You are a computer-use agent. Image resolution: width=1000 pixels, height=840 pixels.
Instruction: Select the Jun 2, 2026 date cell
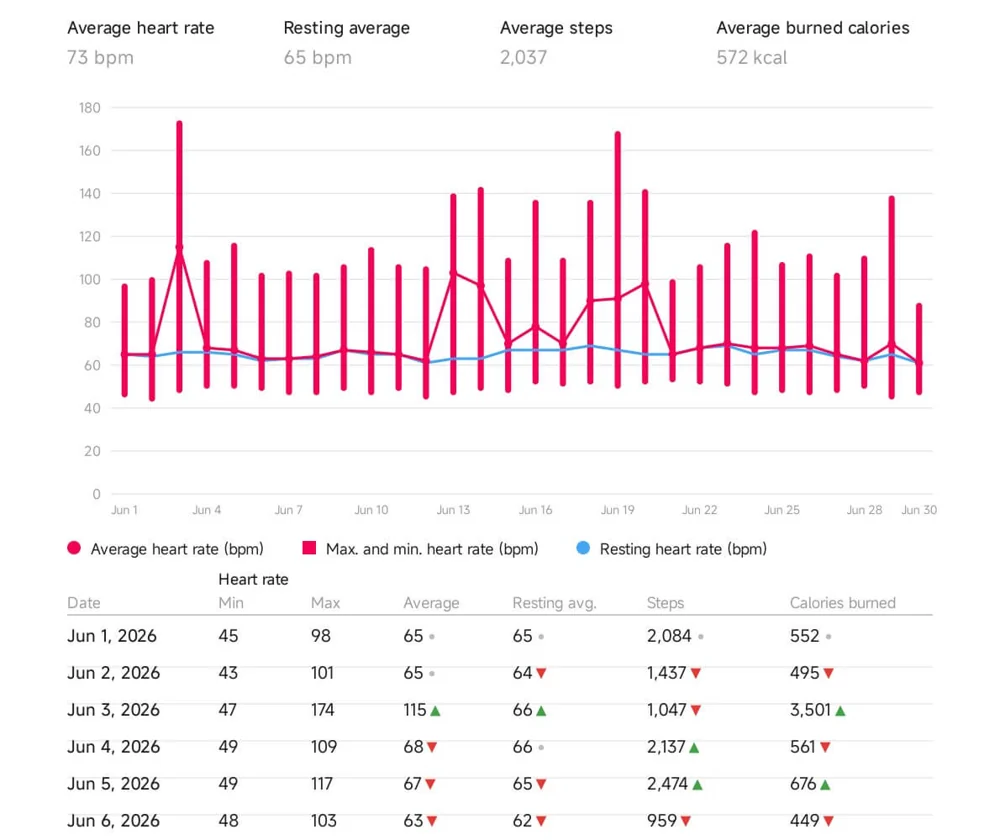tap(114, 673)
